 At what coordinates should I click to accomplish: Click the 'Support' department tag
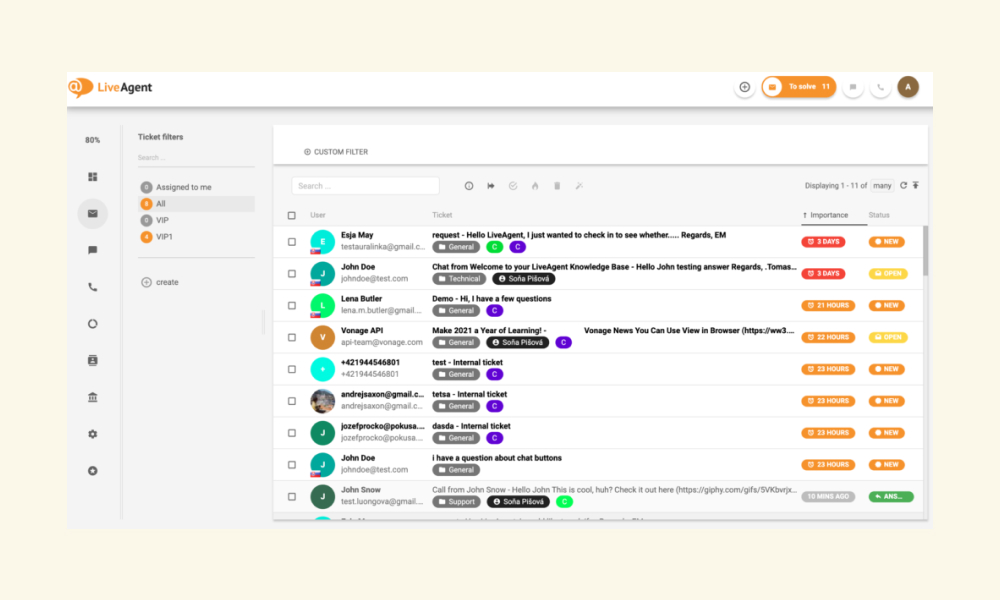tap(457, 502)
